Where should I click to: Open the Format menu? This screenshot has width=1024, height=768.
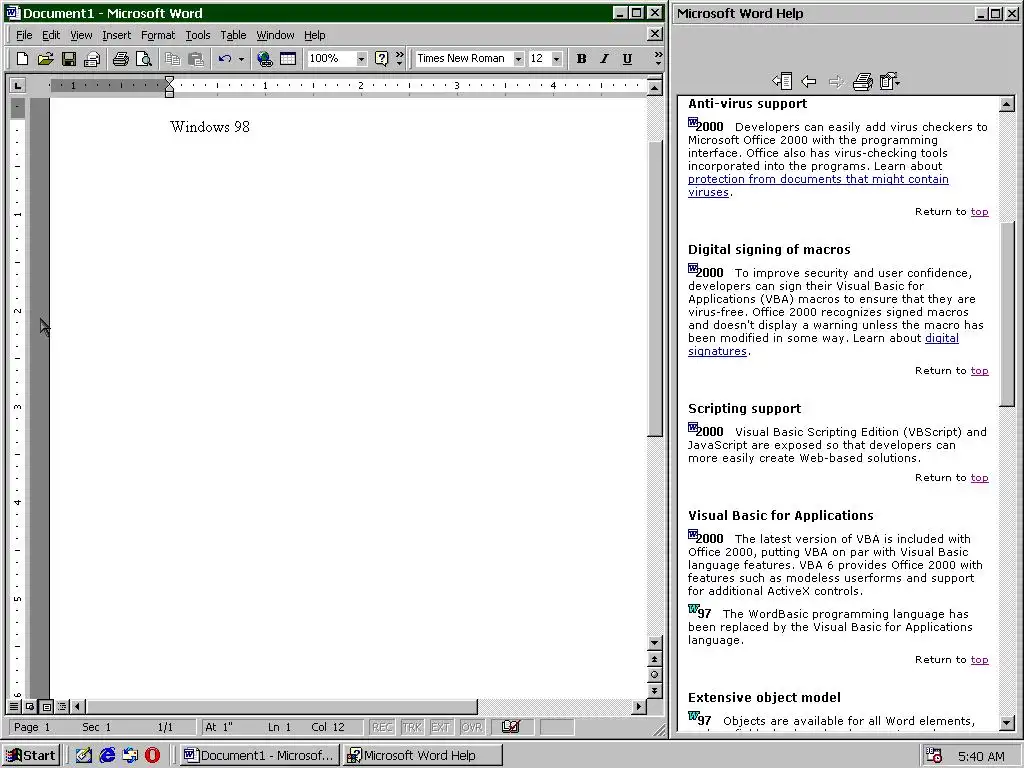coord(158,35)
